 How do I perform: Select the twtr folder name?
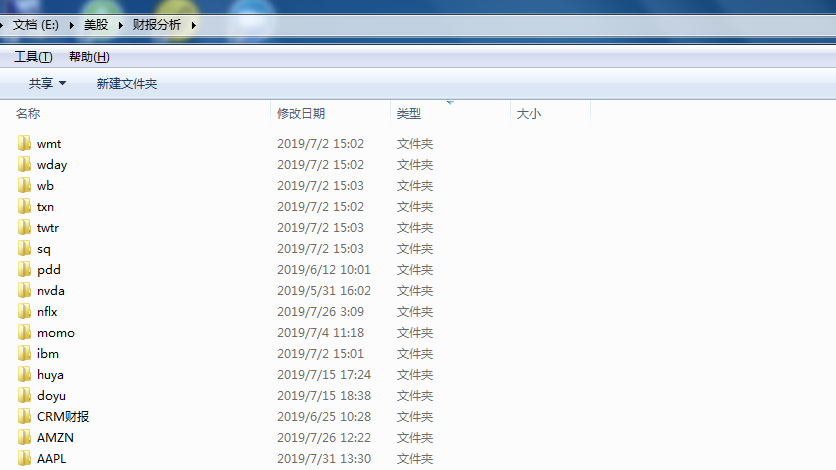[48, 228]
